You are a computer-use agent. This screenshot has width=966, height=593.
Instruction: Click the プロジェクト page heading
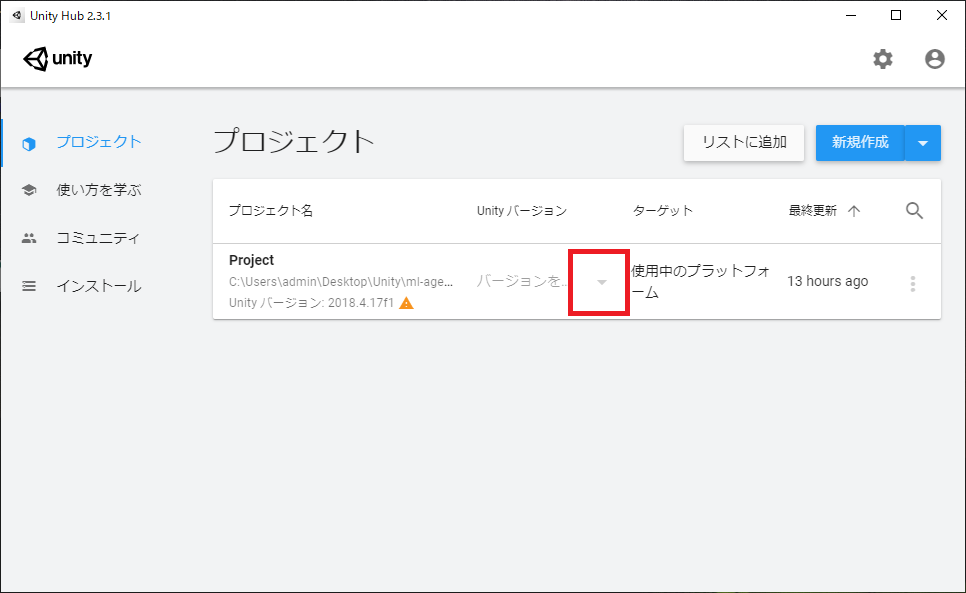294,142
